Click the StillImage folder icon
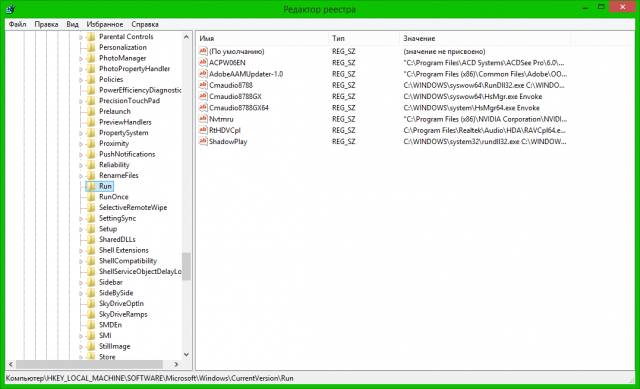This screenshot has width=640, height=389. 91,346
